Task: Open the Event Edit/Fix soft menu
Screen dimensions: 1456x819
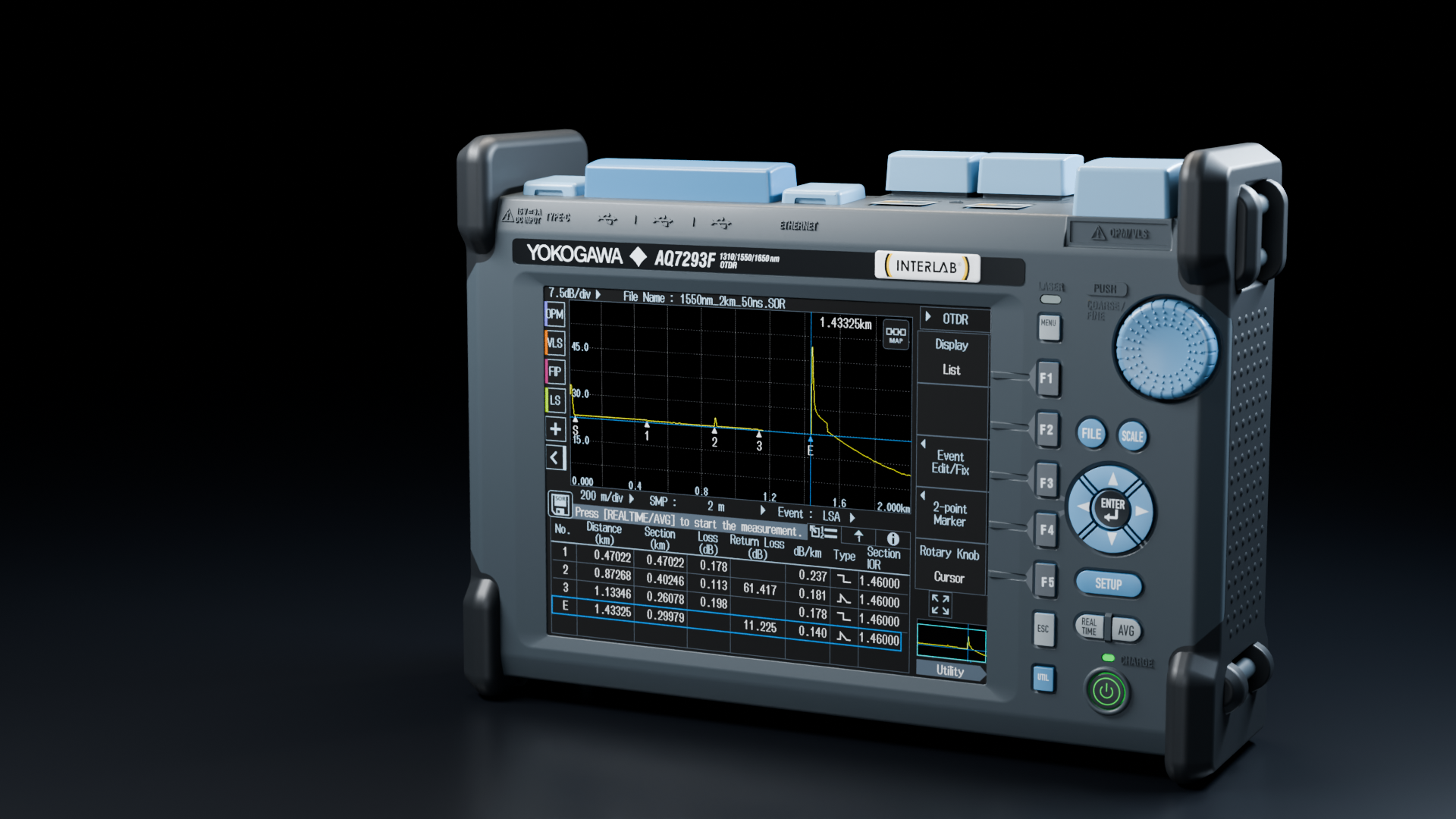Action: [951, 463]
